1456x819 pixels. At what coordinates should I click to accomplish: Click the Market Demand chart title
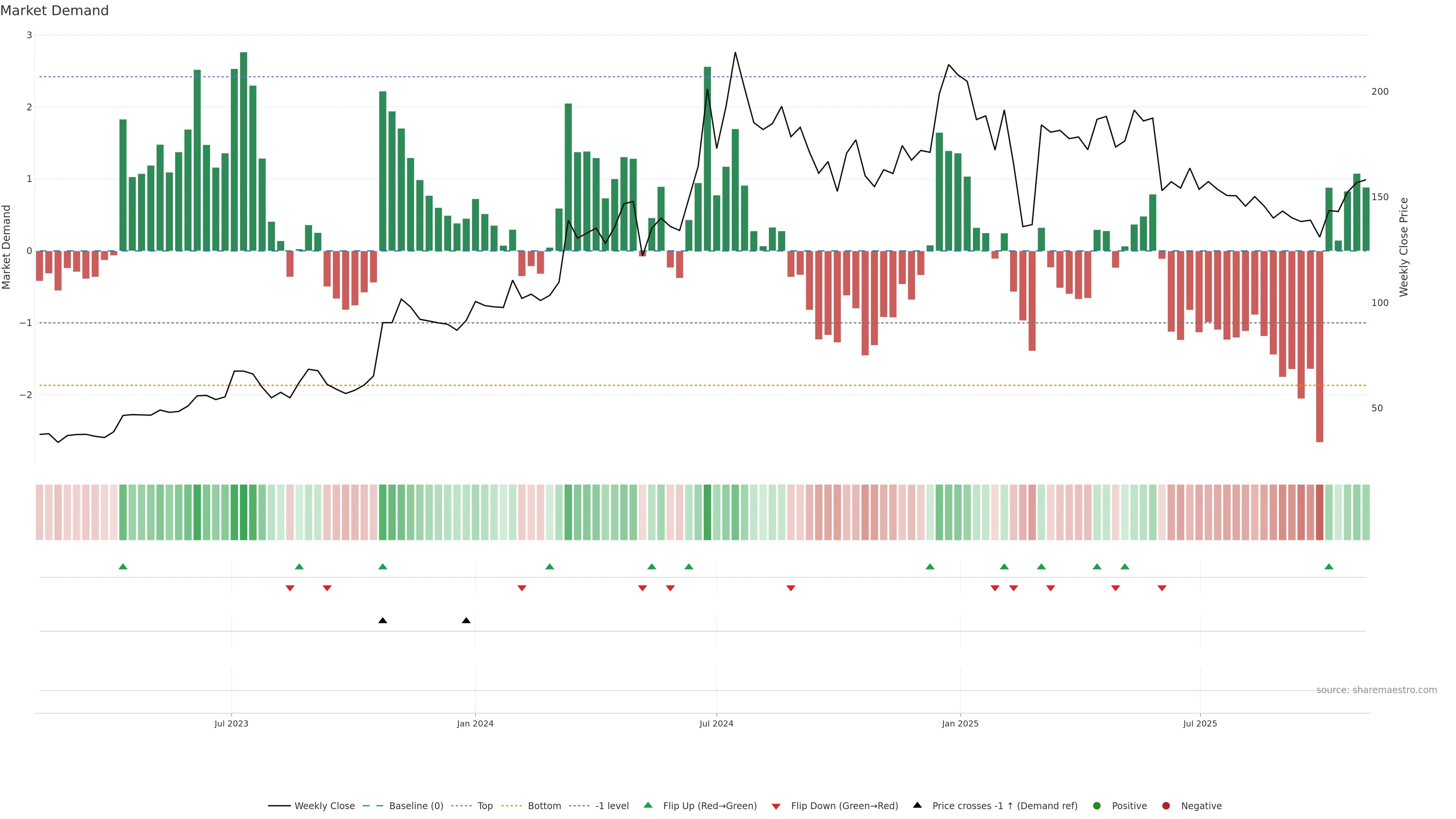point(55,11)
